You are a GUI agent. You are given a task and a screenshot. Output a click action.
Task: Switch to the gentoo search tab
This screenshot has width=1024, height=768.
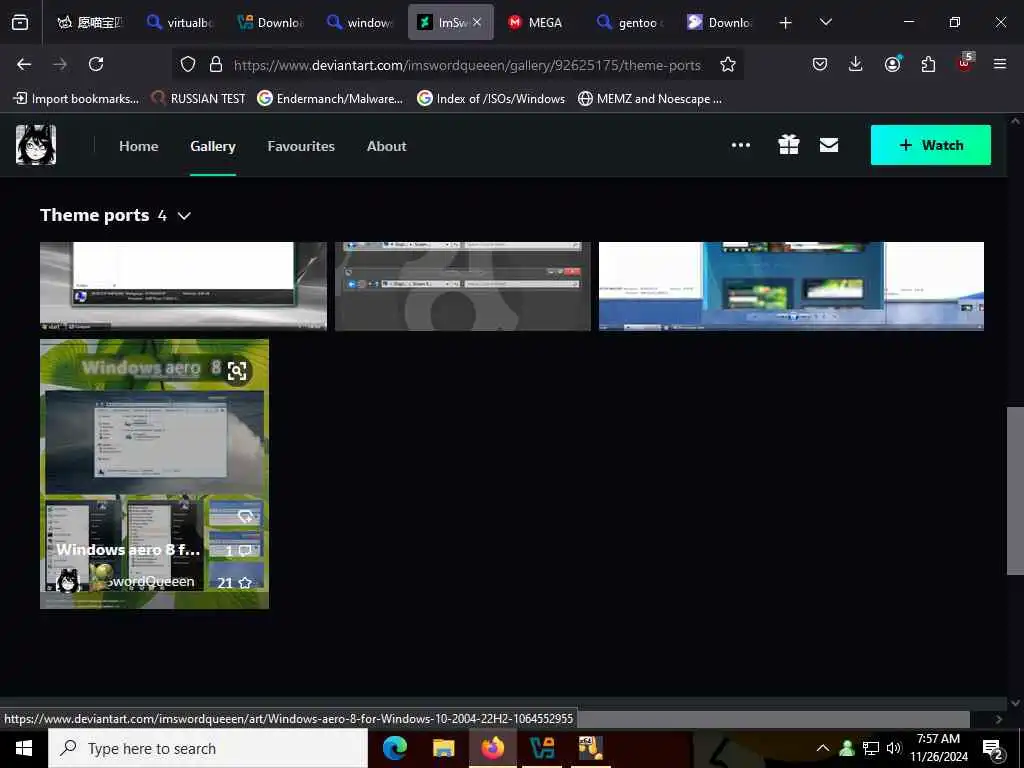tap(630, 23)
